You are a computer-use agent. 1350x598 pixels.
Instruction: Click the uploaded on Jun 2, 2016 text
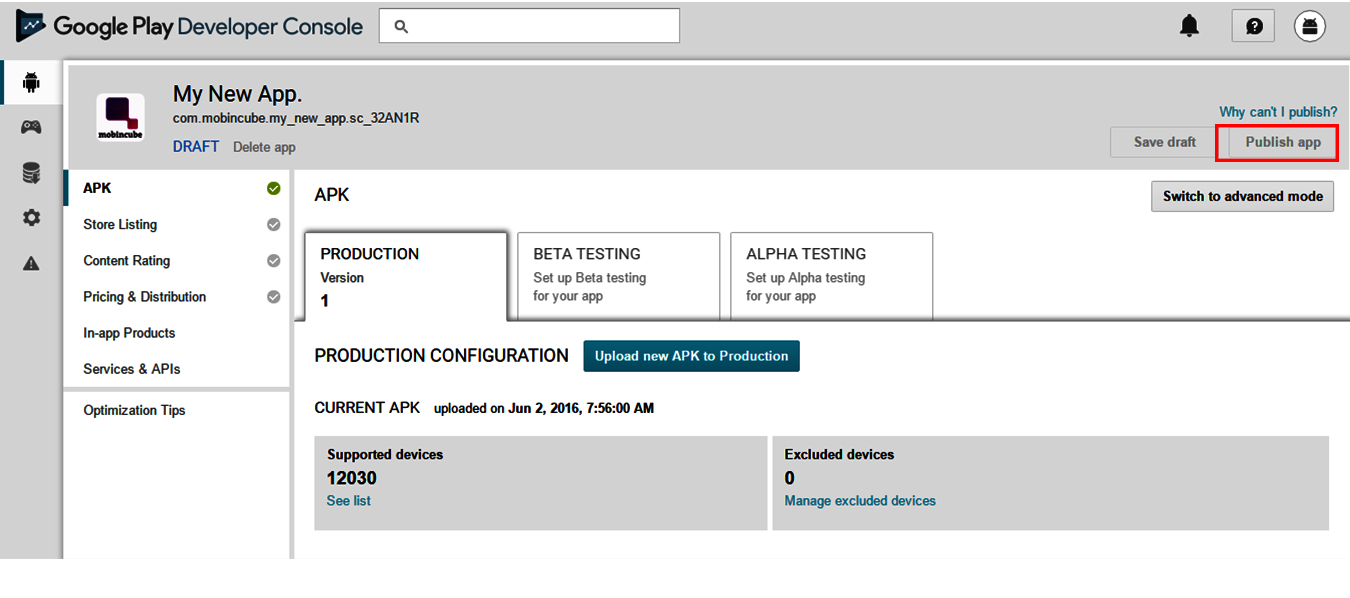click(544, 408)
